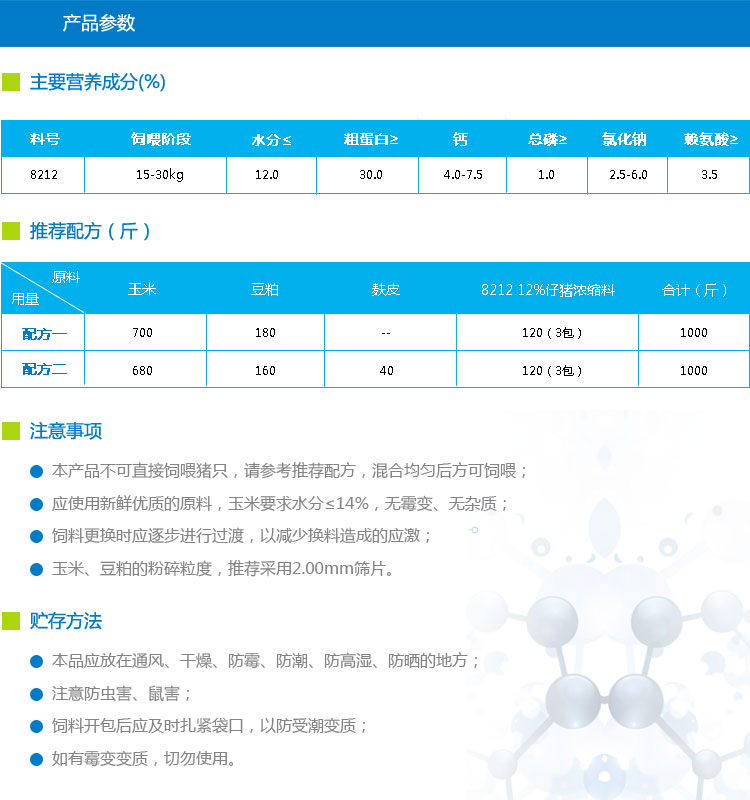This screenshot has height=800, width=750.
Task: Click the 赖氨酸≥ column header
Action: 710,139
